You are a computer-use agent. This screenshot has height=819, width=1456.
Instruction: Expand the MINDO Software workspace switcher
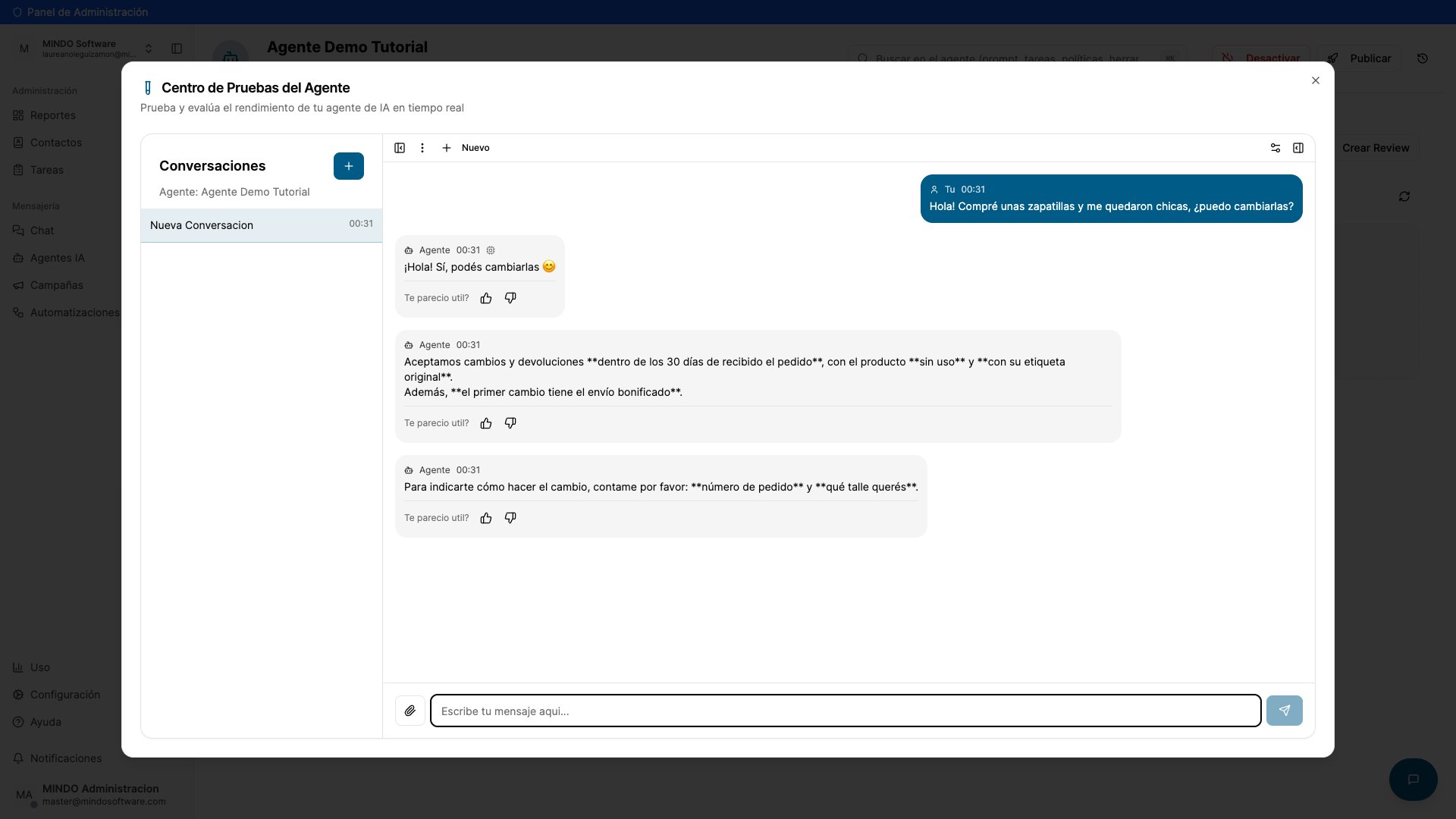pyautogui.click(x=85, y=49)
